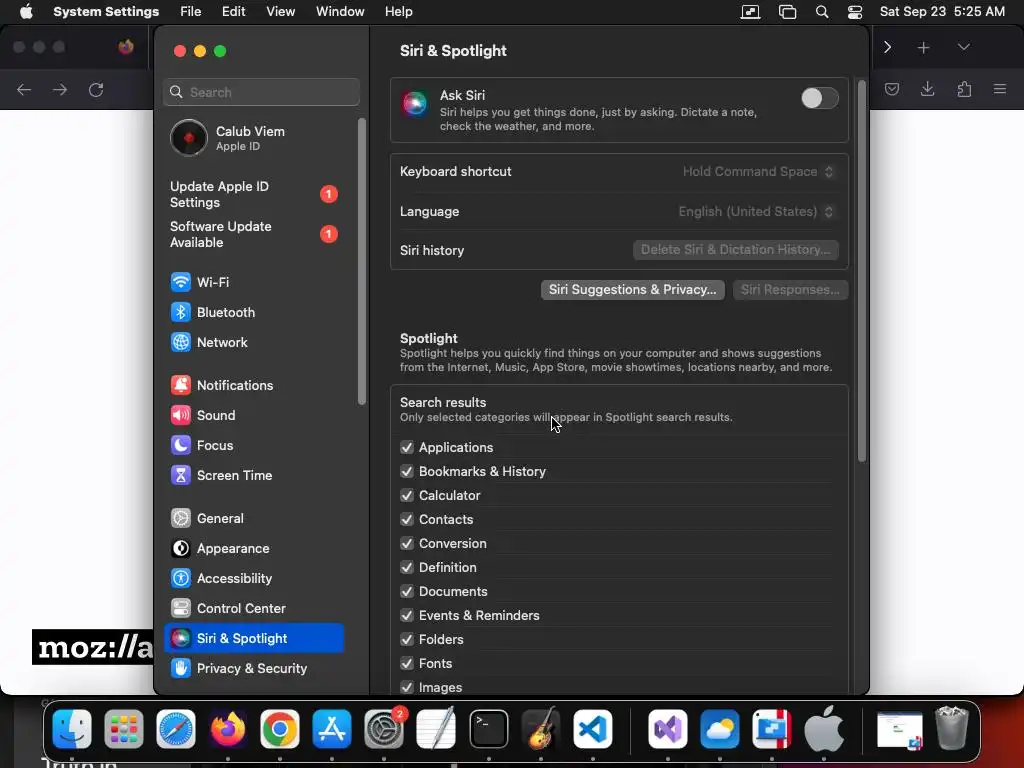This screenshot has height=768, width=1024.
Task: Uncheck Calculator checkbox
Action: pyautogui.click(x=407, y=496)
